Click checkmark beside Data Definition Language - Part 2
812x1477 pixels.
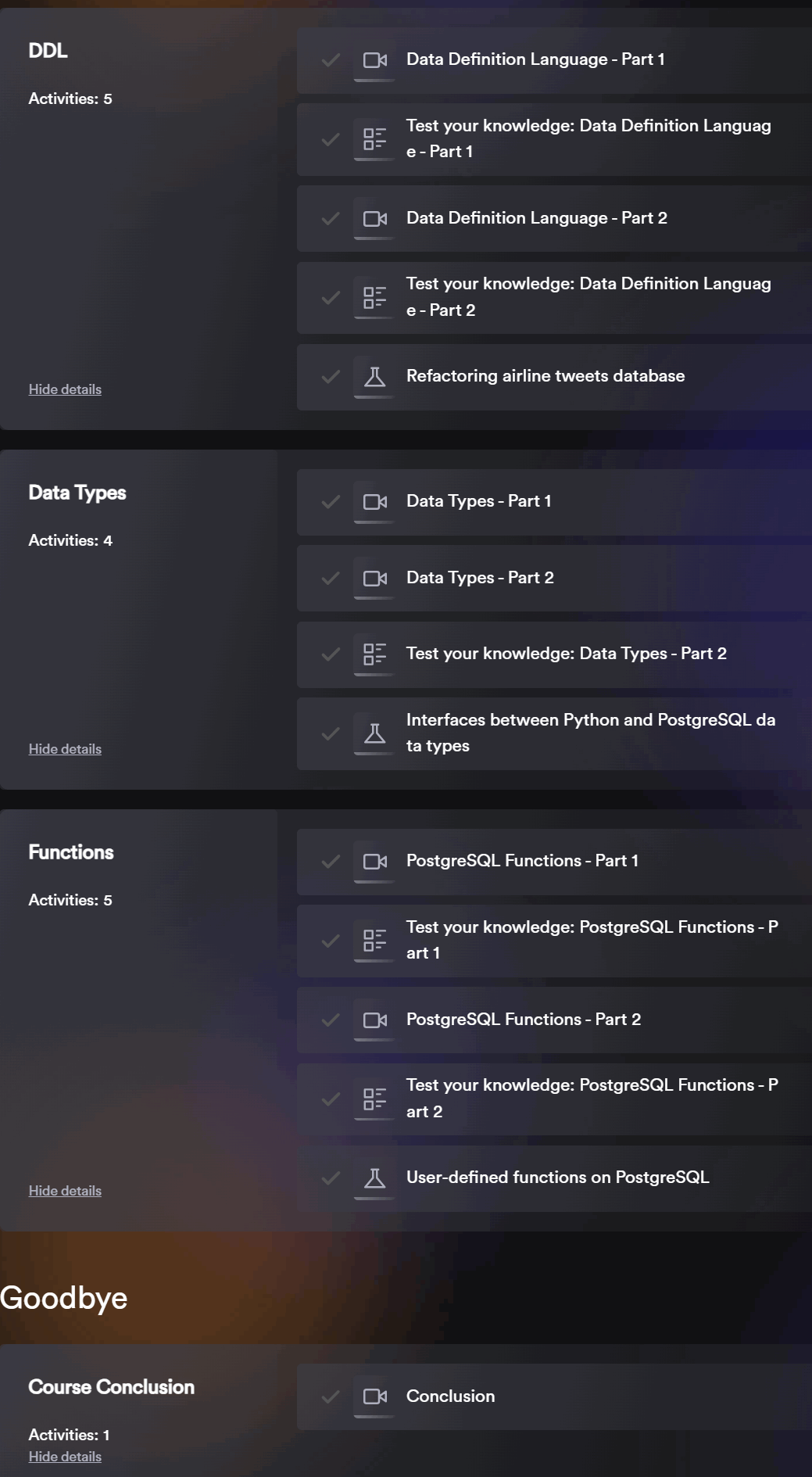[331, 219]
